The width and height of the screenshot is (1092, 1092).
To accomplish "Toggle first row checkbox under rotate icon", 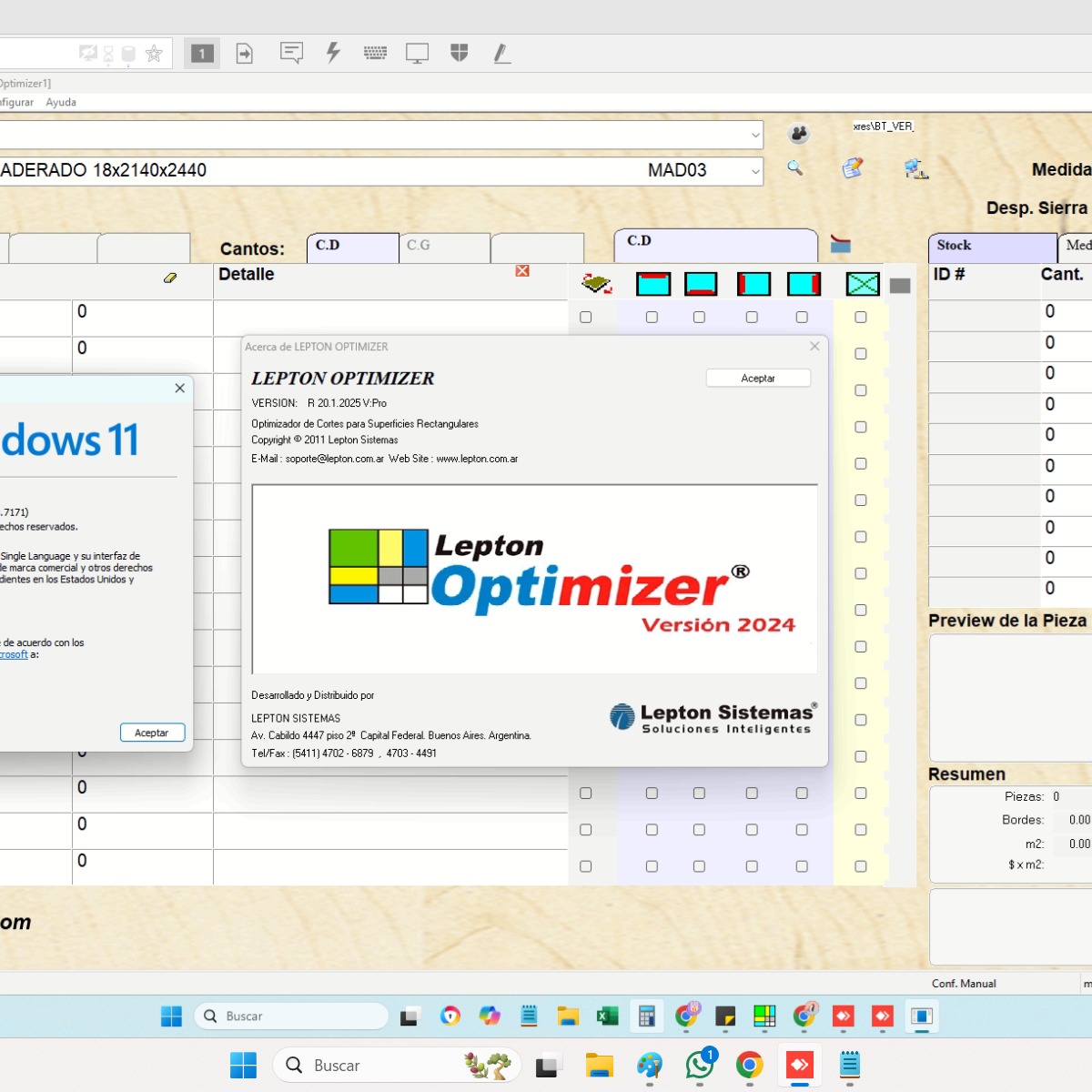I will pyautogui.click(x=585, y=317).
